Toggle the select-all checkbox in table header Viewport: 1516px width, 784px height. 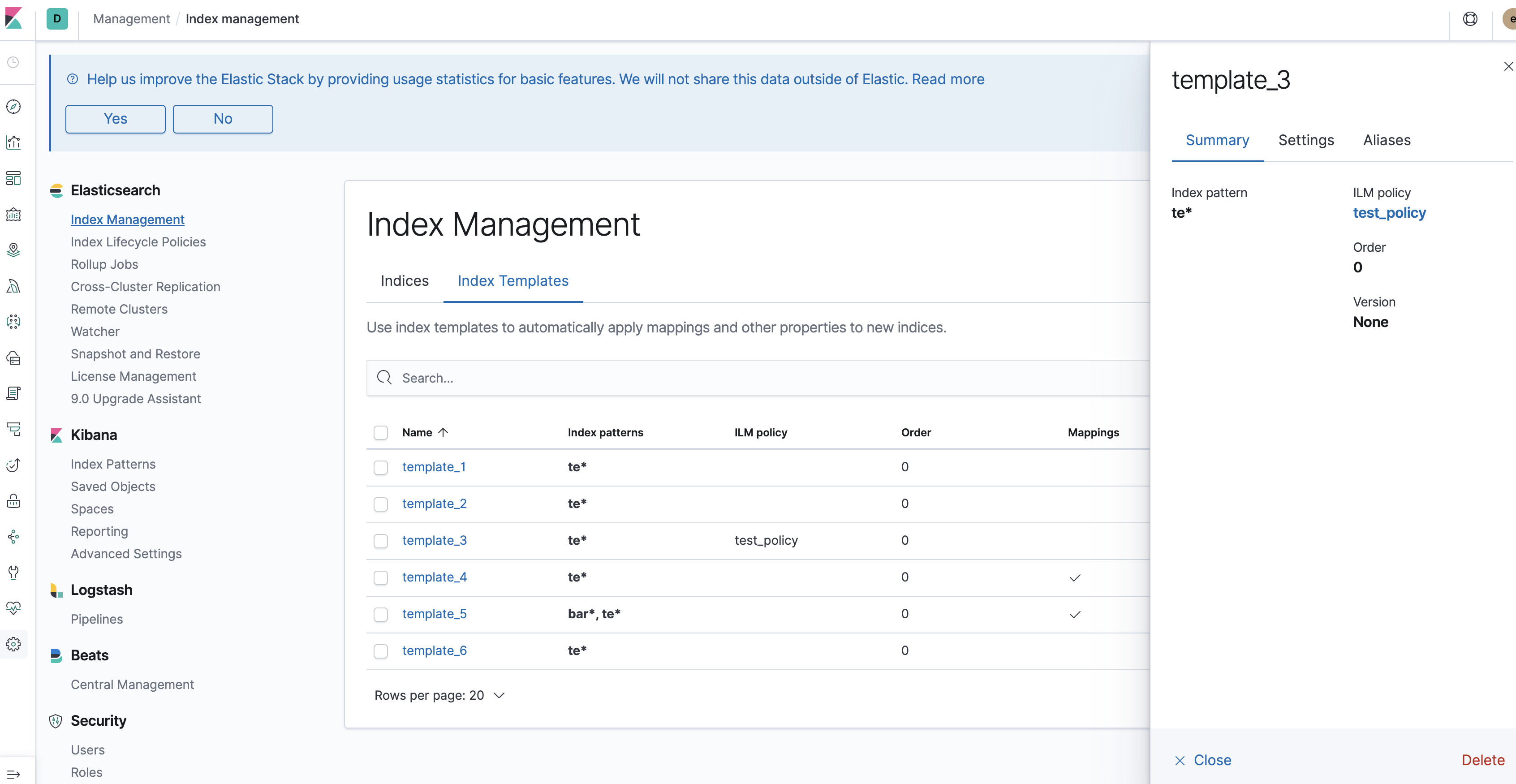click(381, 433)
